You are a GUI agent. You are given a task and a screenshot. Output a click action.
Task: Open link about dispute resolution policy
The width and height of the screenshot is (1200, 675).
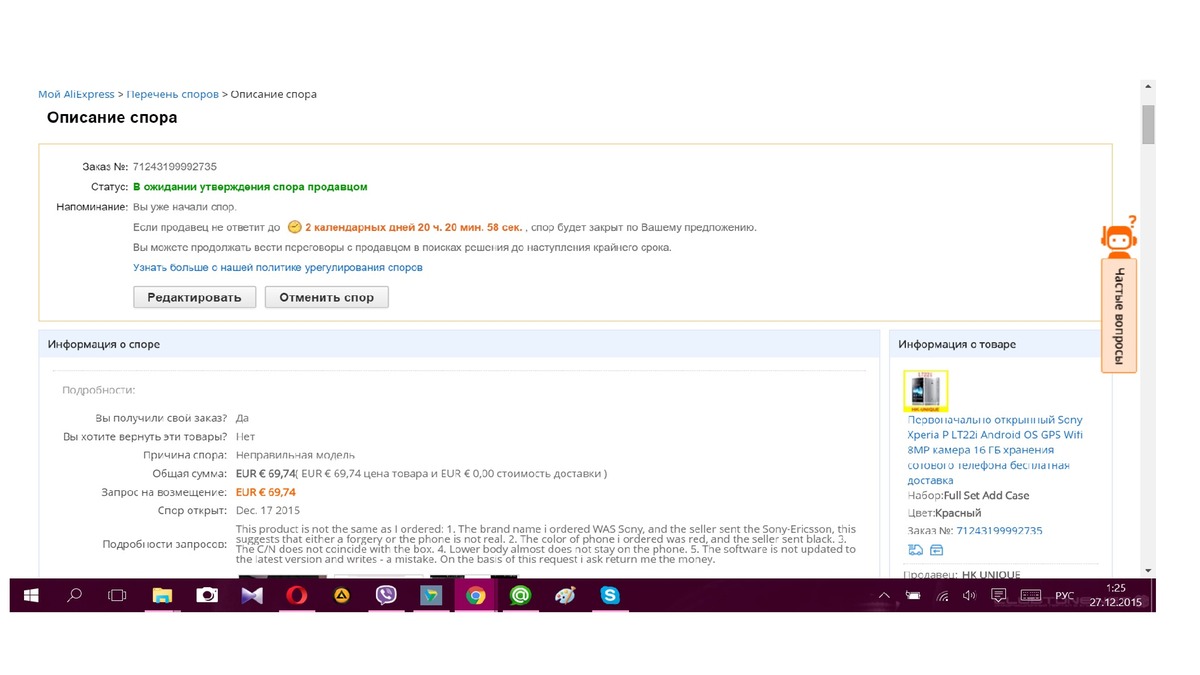point(278,268)
